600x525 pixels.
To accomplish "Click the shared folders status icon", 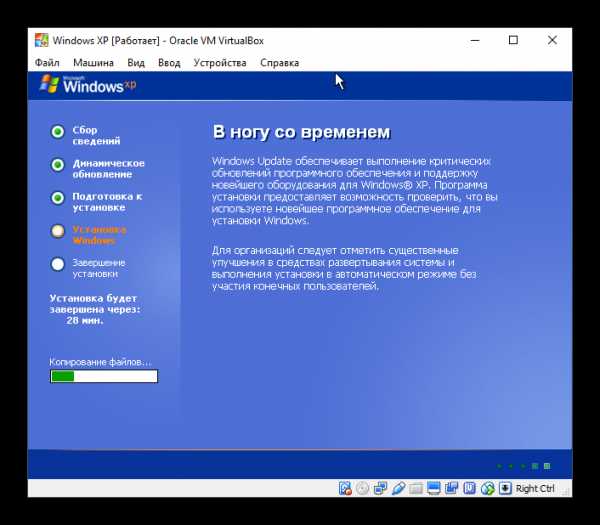I will pos(416,488).
